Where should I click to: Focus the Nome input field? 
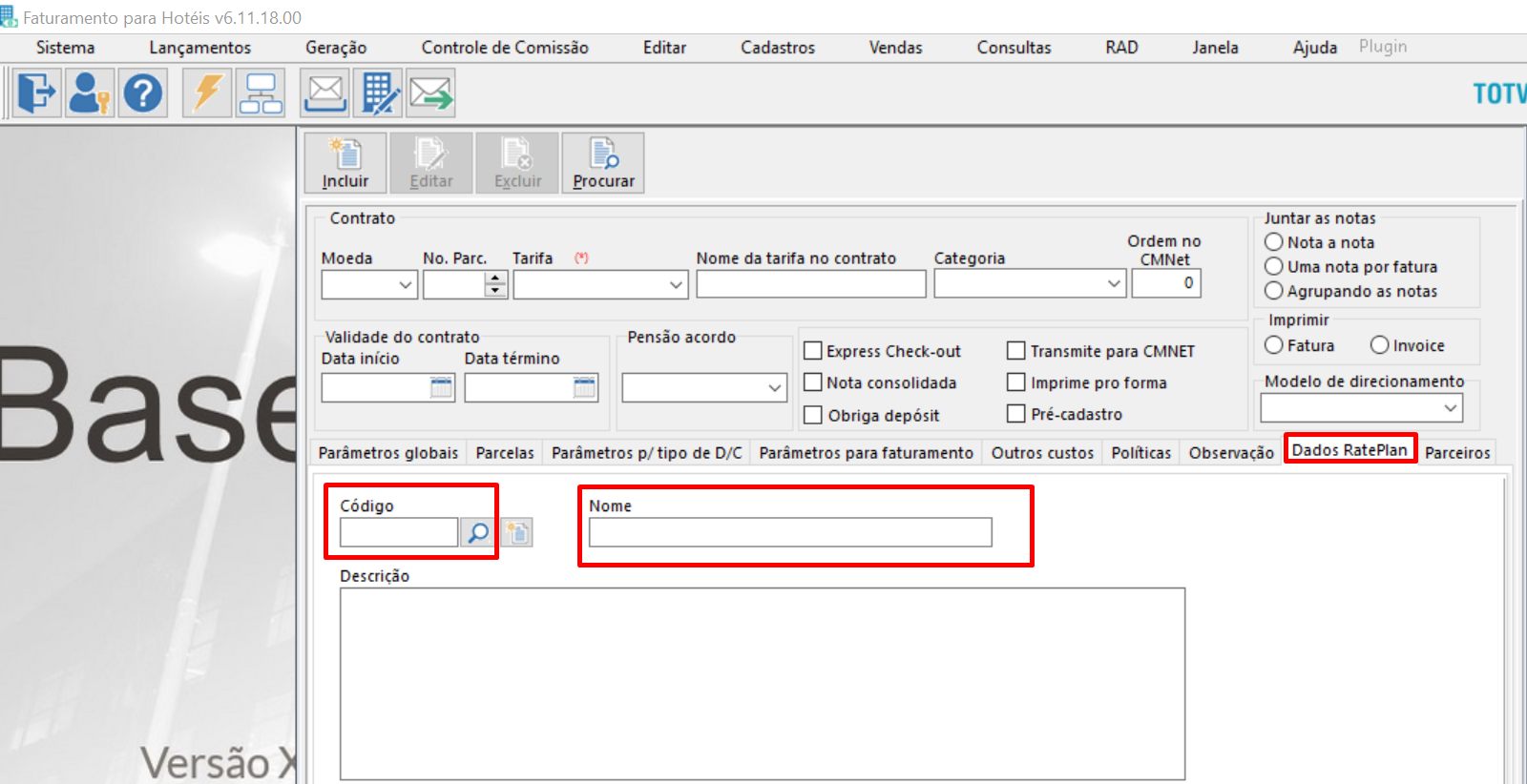click(x=790, y=532)
